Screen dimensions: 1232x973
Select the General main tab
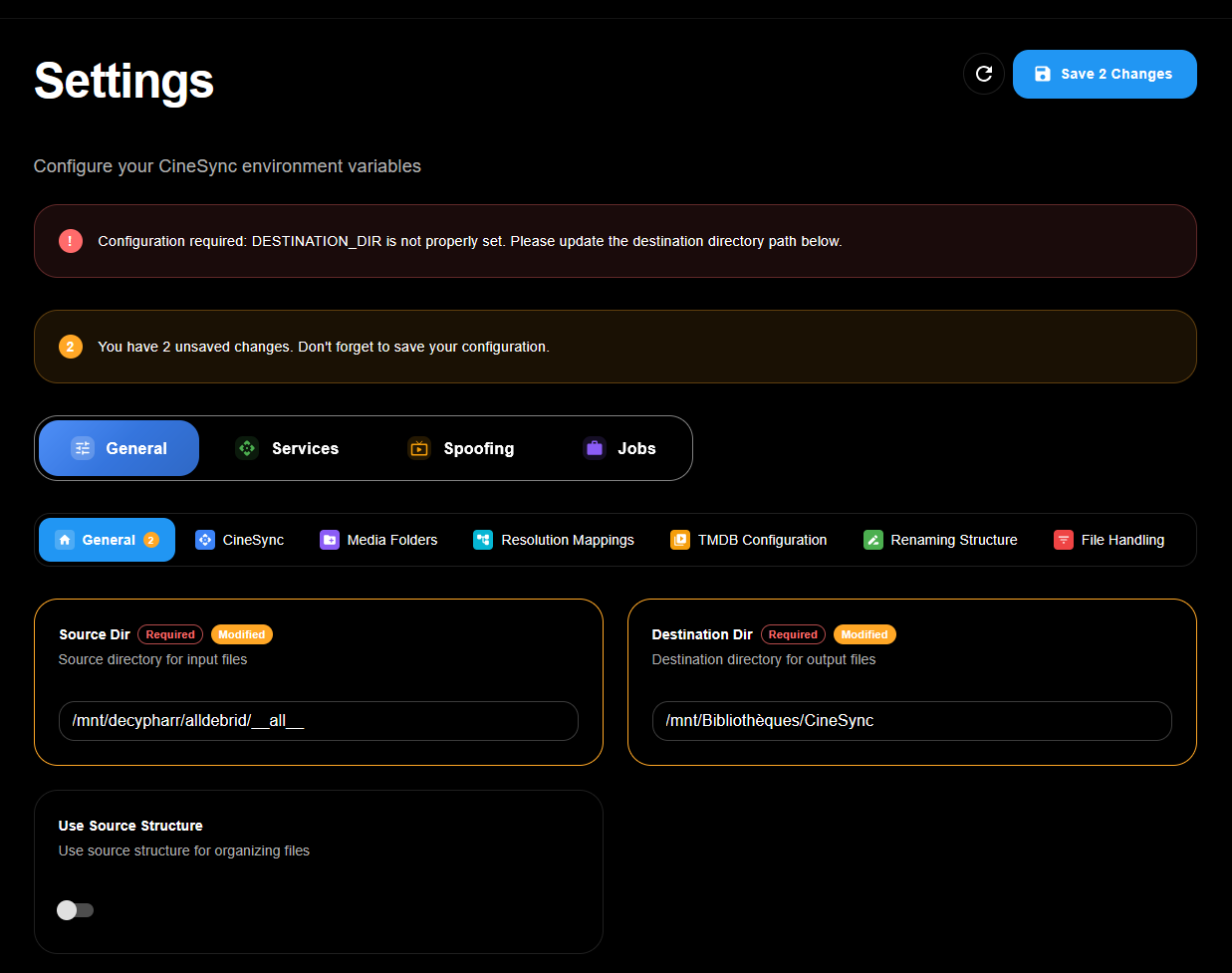click(119, 448)
